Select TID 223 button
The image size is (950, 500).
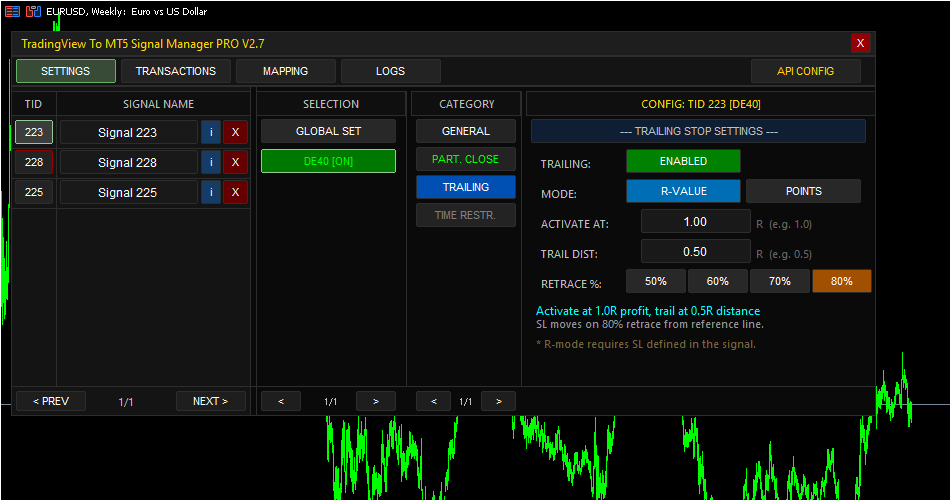point(34,132)
